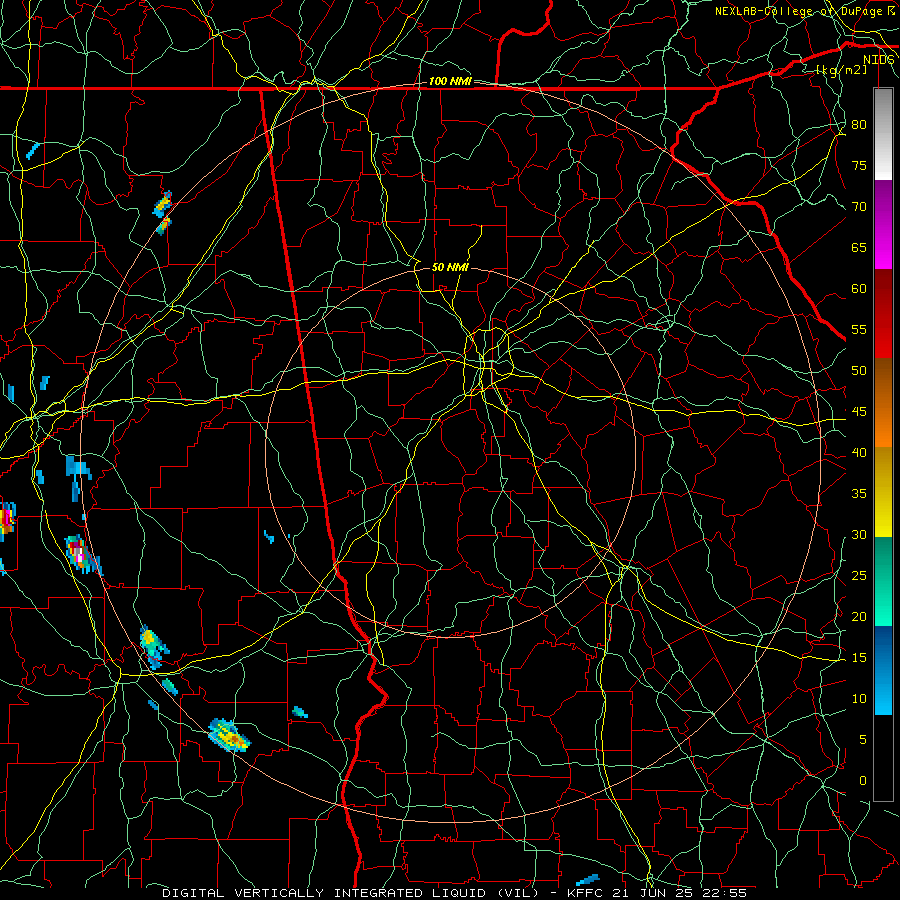
Task: Click the 60 value on the color scale
Action: pos(859,289)
